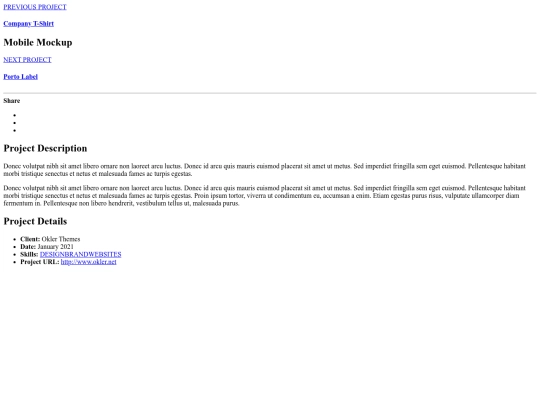
Task: Click the horizontal divider above Share
Action: point(270,93)
